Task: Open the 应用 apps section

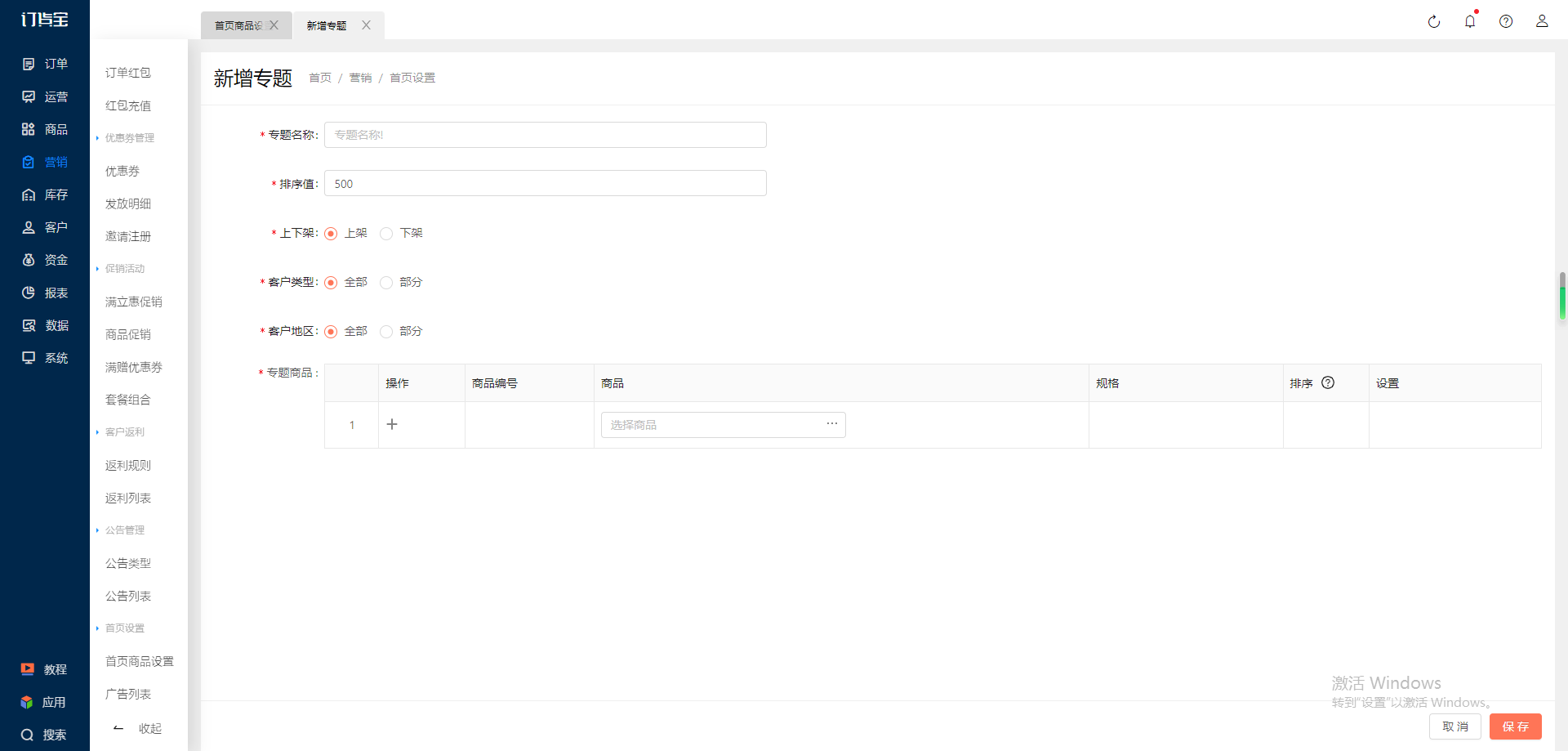Action: [x=43, y=702]
